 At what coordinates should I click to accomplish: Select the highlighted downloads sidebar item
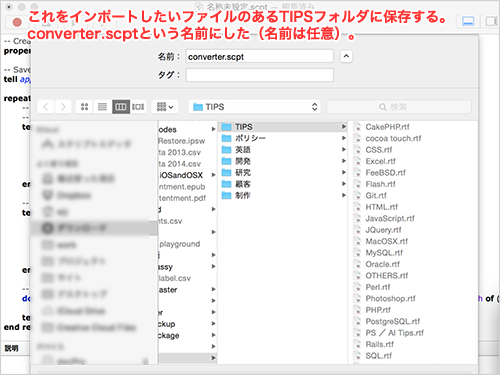tap(94, 228)
